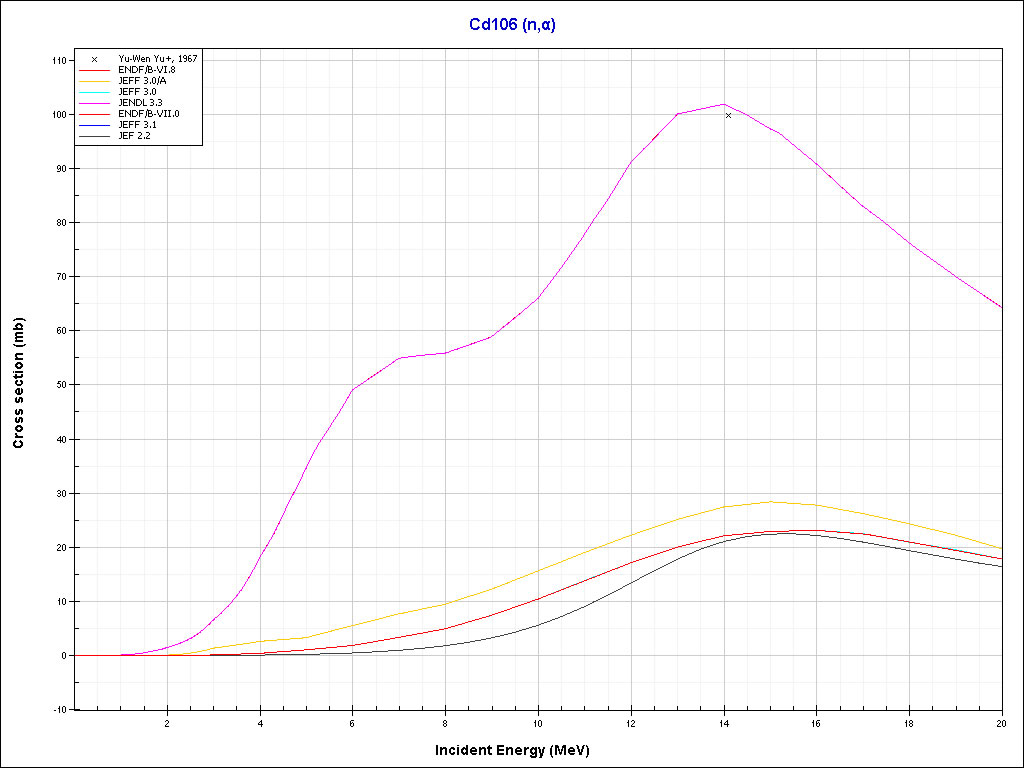Select the JEFF 3.0/A legend label
Viewport: 1024px width, 768px height.
(x=143, y=81)
